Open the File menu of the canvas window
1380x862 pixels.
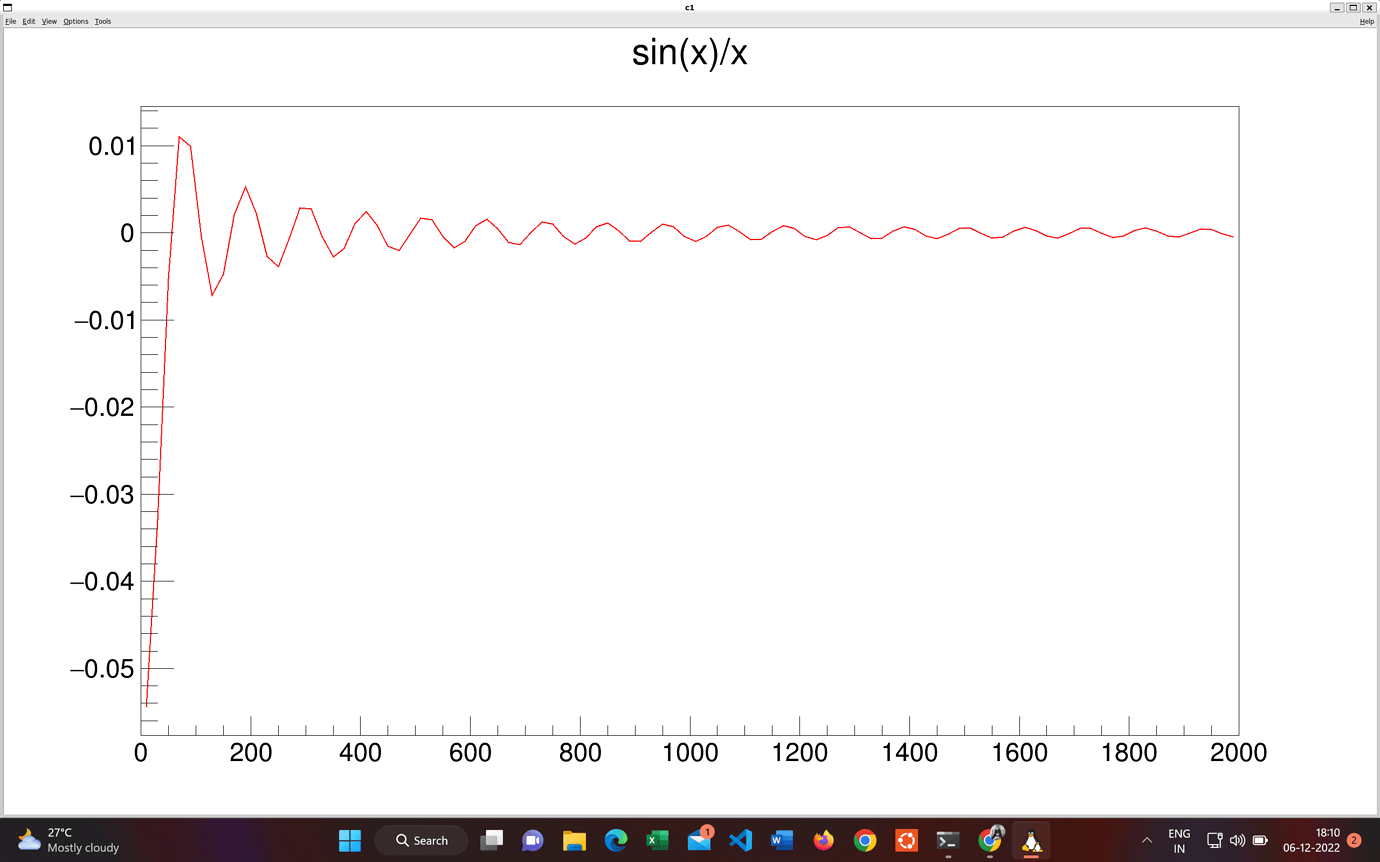coord(10,20)
